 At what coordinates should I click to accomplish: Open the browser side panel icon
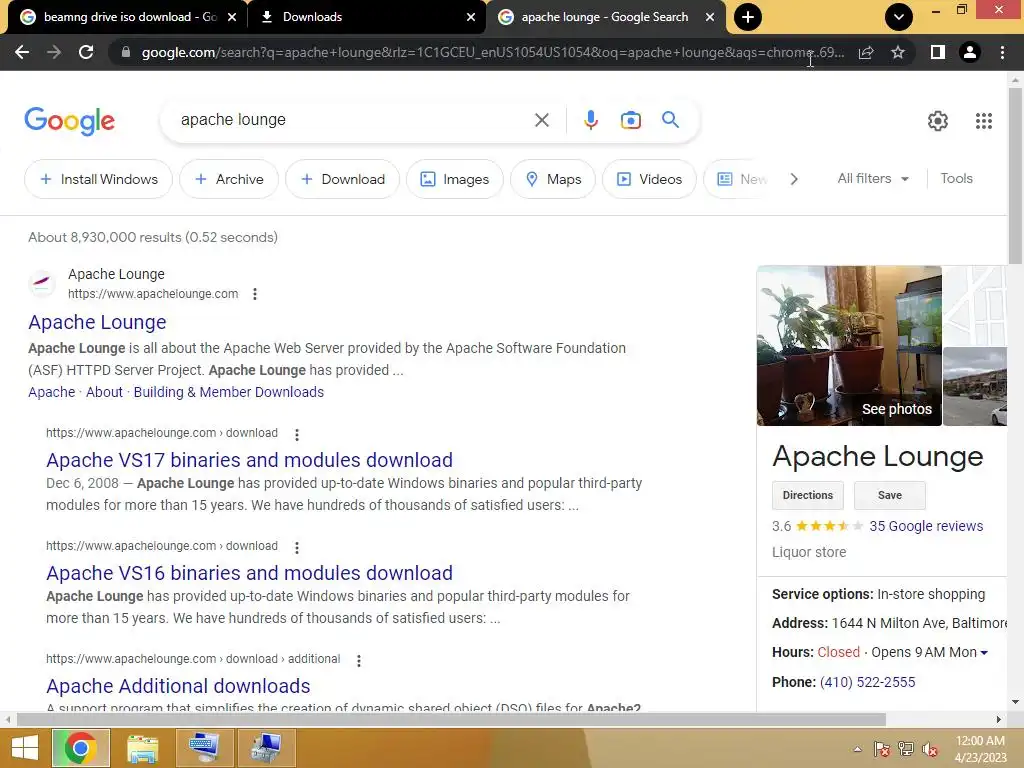point(938,52)
